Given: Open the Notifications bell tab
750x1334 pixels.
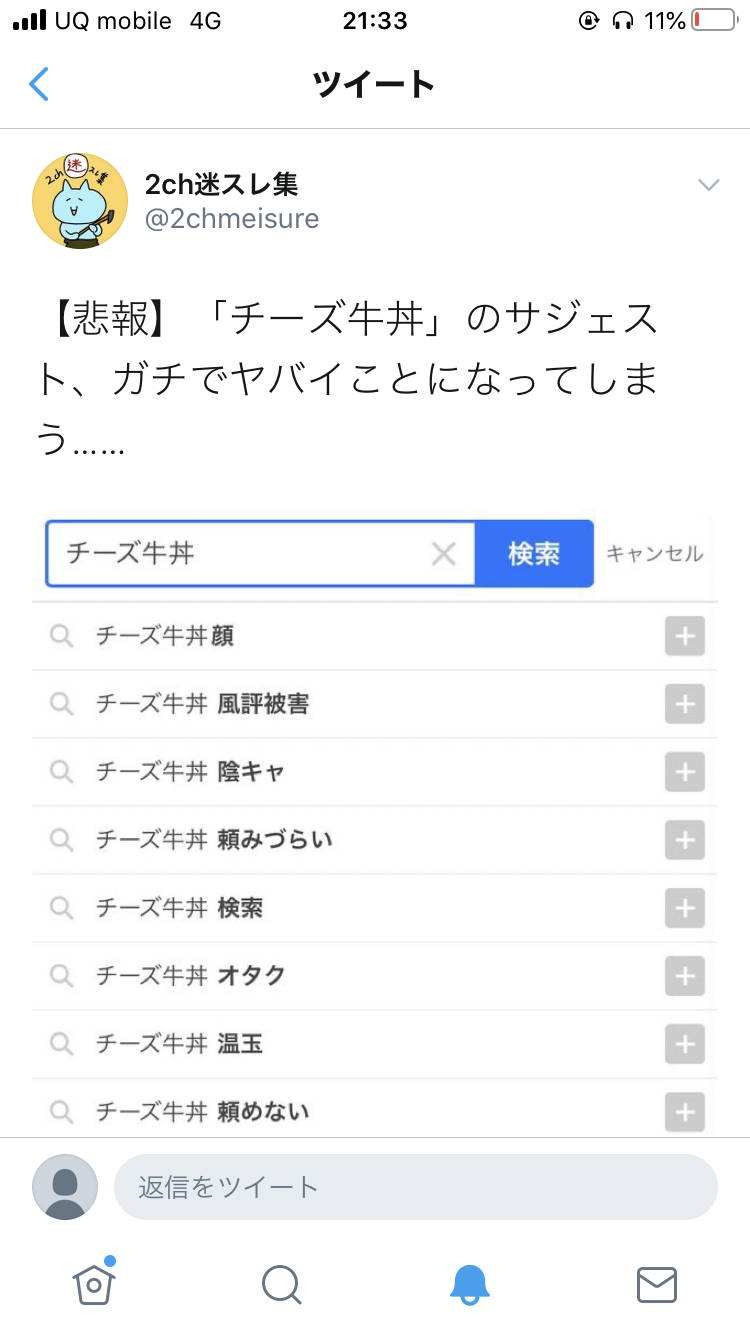Looking at the screenshot, I should tap(469, 1283).
